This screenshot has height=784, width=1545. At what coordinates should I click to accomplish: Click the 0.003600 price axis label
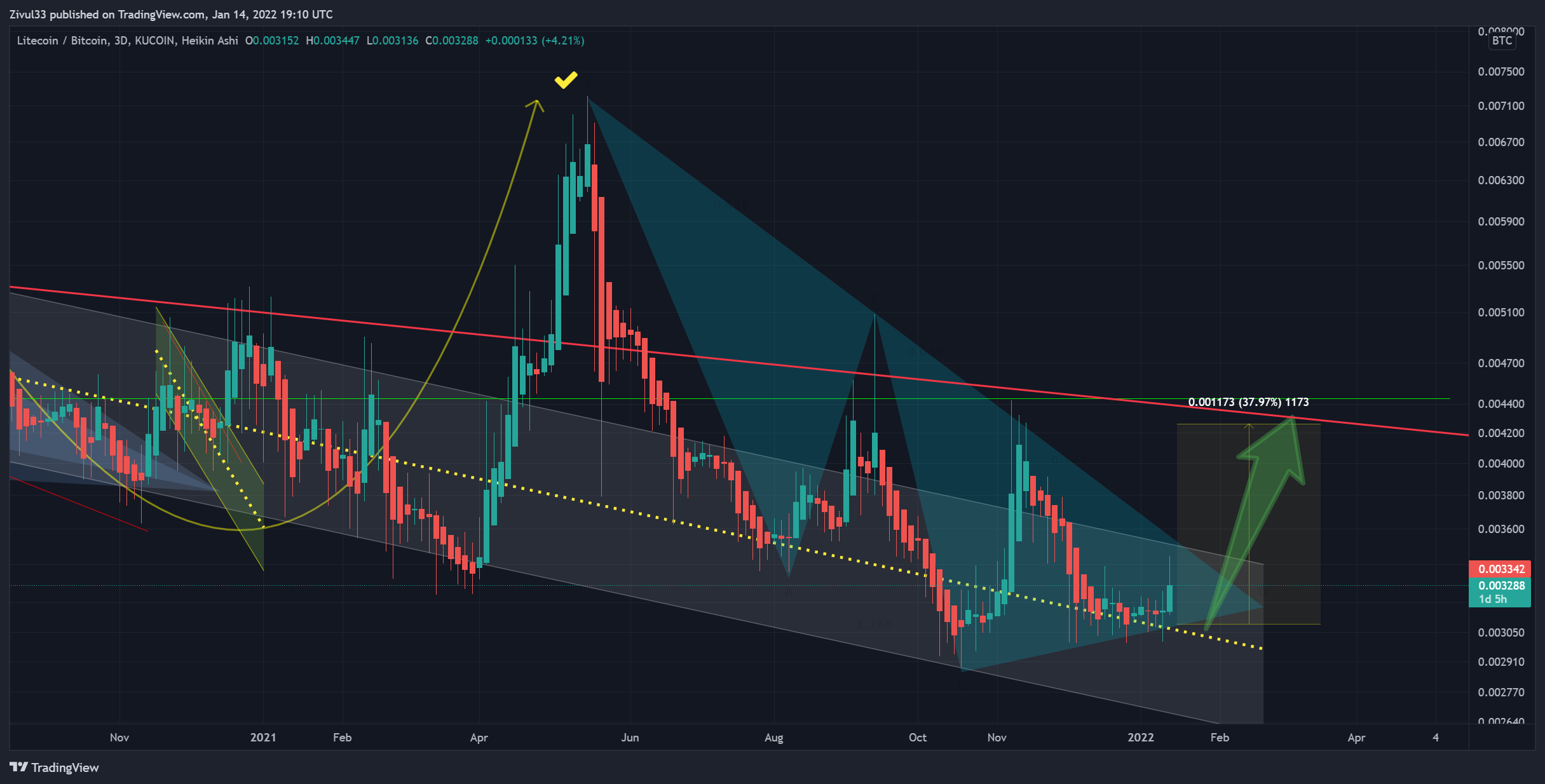click(1501, 529)
